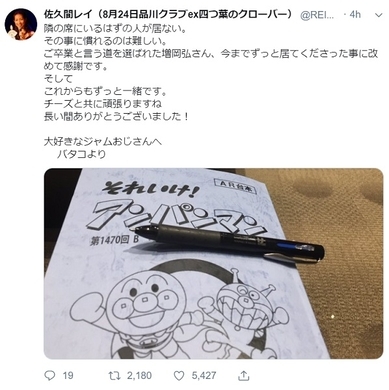
Task: Click the like count 5,427
Action: tap(204, 376)
